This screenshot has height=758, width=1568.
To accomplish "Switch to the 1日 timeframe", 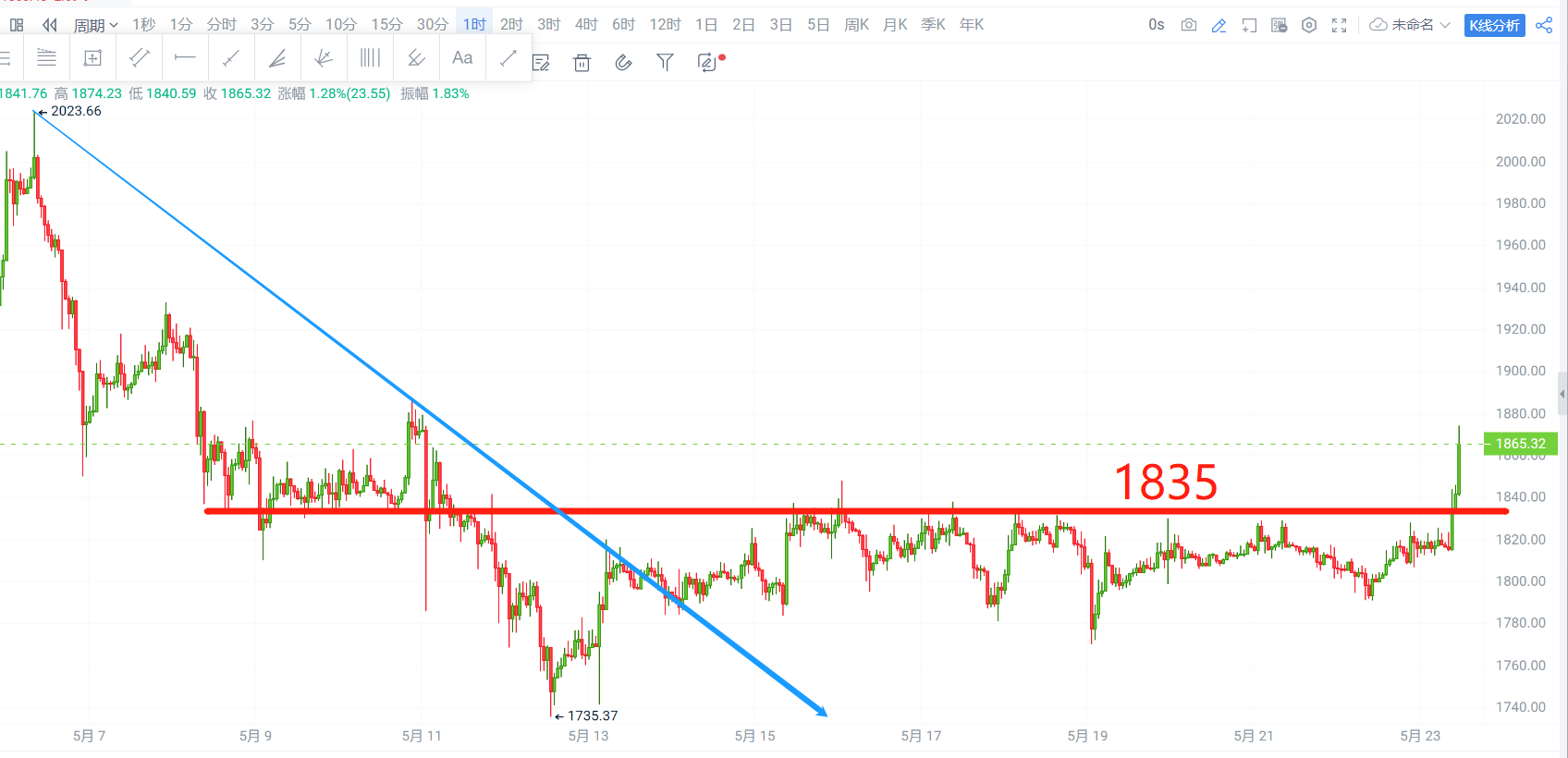I will click(706, 25).
